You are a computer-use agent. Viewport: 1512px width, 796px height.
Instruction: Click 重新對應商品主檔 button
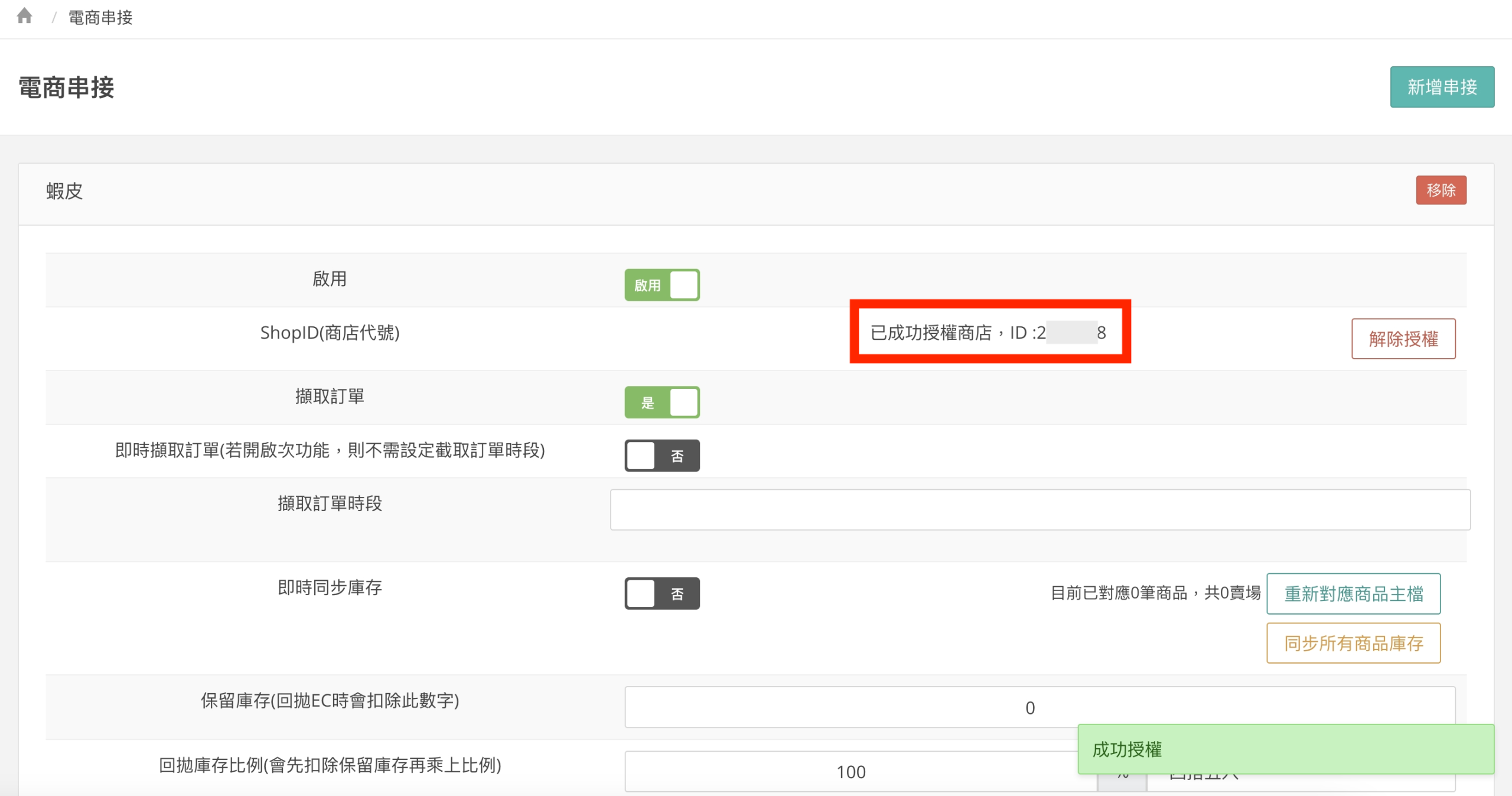[1353, 593]
